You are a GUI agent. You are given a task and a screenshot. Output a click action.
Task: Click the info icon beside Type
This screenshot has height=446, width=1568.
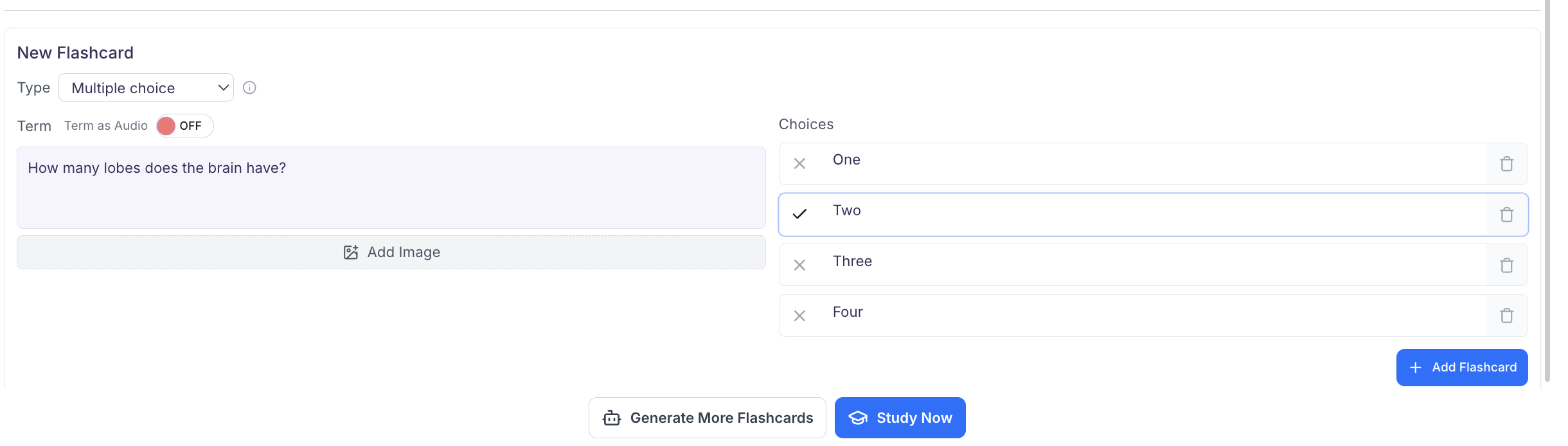[x=249, y=87]
